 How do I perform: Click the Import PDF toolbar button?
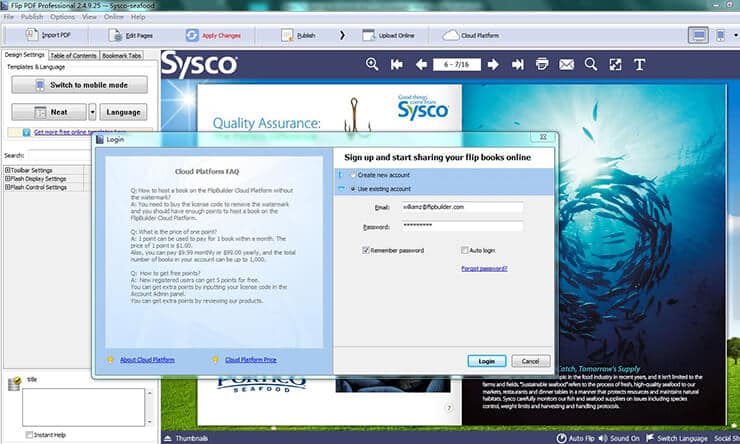pyautogui.click(x=48, y=35)
